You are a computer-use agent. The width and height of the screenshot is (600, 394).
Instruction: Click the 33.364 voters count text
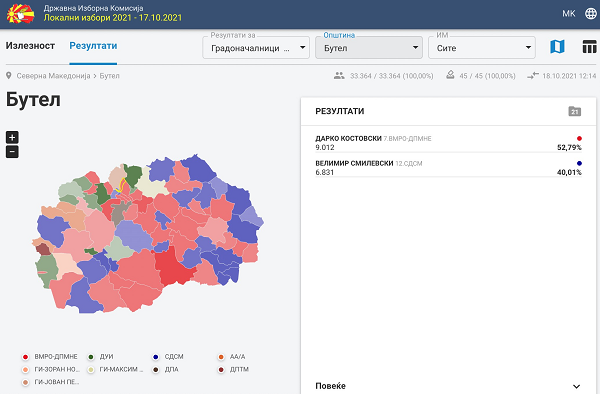[x=391, y=76]
